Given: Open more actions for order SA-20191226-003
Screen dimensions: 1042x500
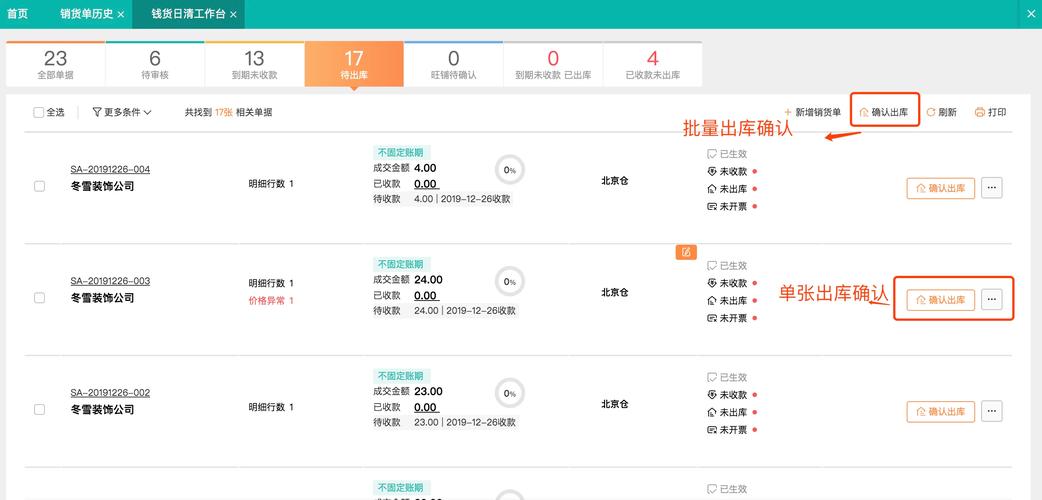Looking at the screenshot, I should (x=991, y=300).
